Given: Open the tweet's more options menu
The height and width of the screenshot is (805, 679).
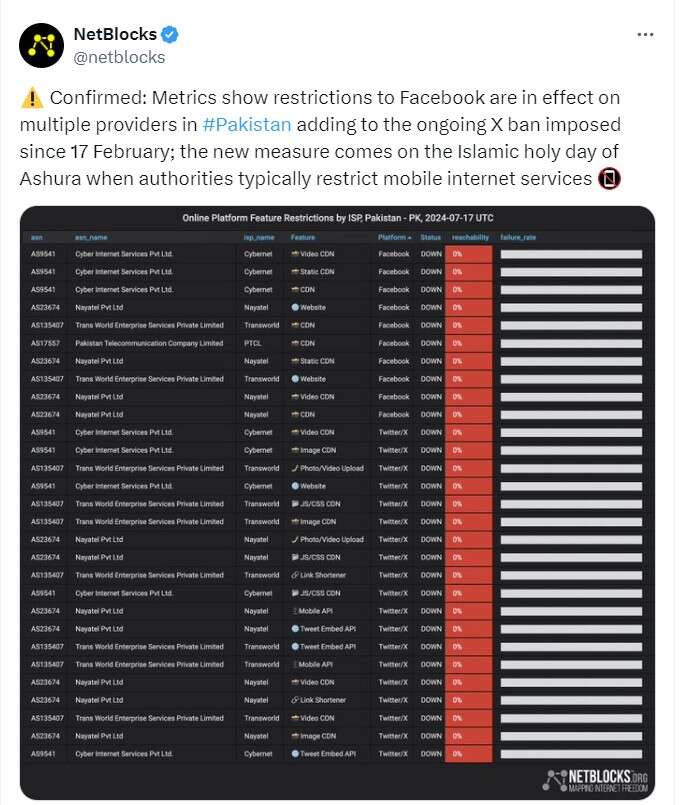Looking at the screenshot, I should 645,34.
